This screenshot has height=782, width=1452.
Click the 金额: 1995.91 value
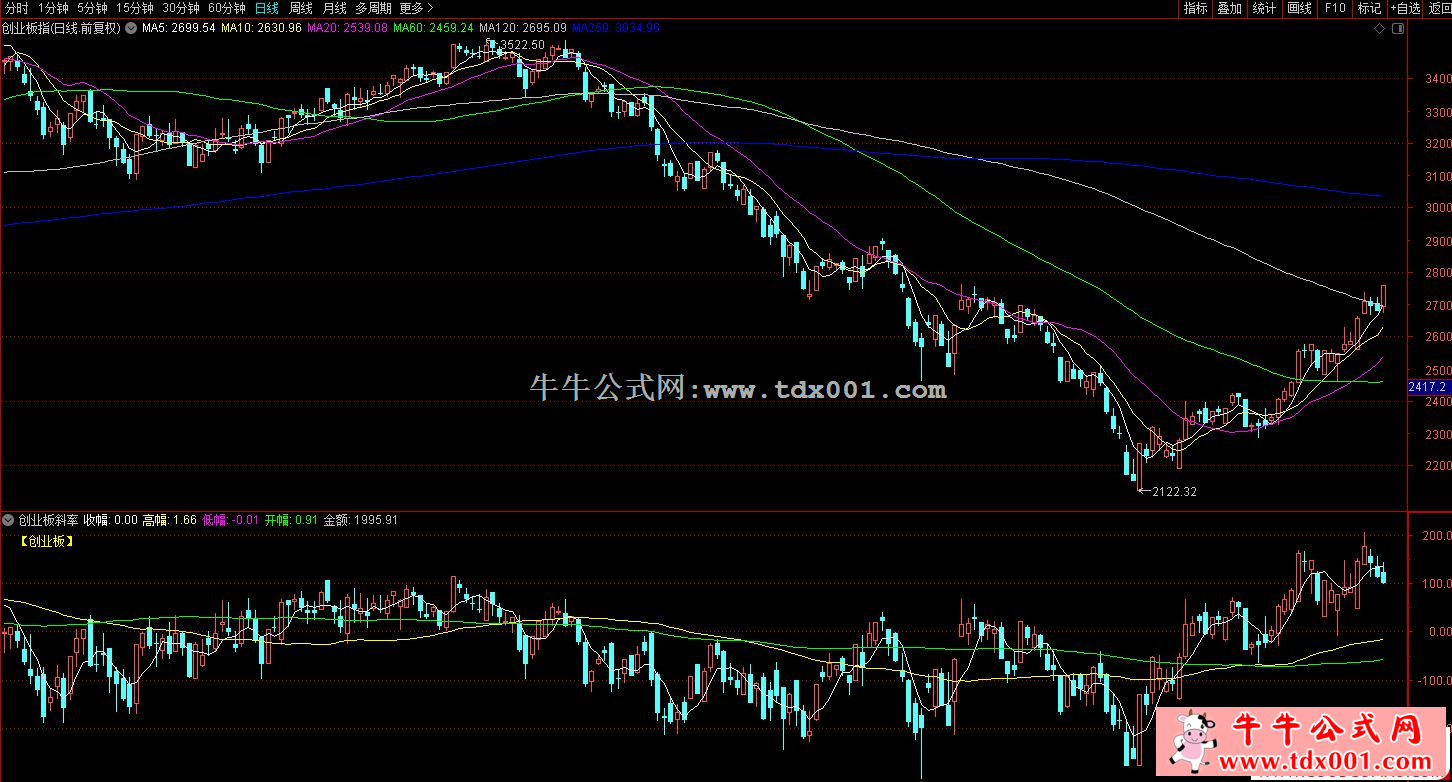tap(360, 520)
